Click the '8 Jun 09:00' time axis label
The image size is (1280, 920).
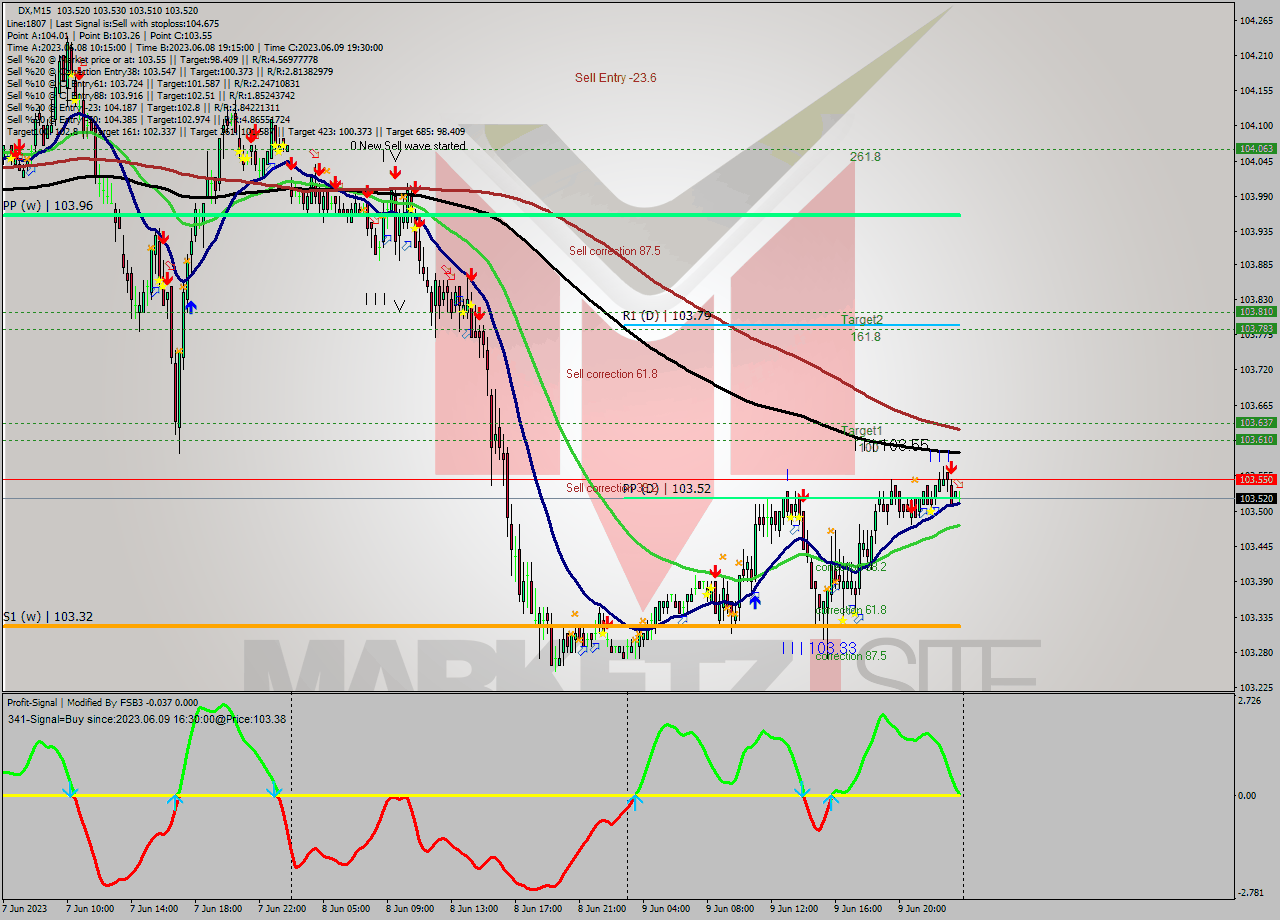click(x=411, y=909)
